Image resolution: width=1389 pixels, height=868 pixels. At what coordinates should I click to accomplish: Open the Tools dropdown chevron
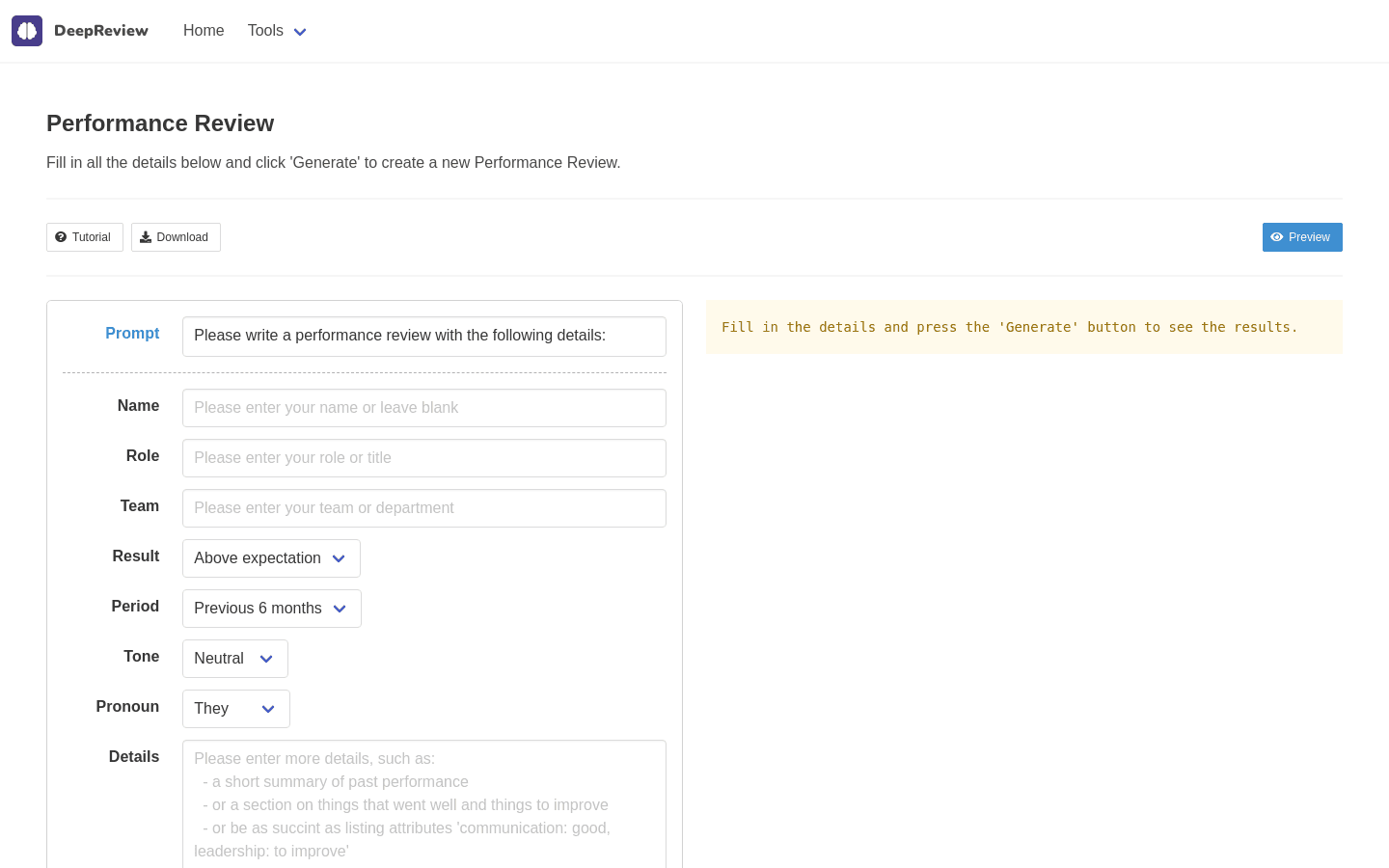(299, 32)
